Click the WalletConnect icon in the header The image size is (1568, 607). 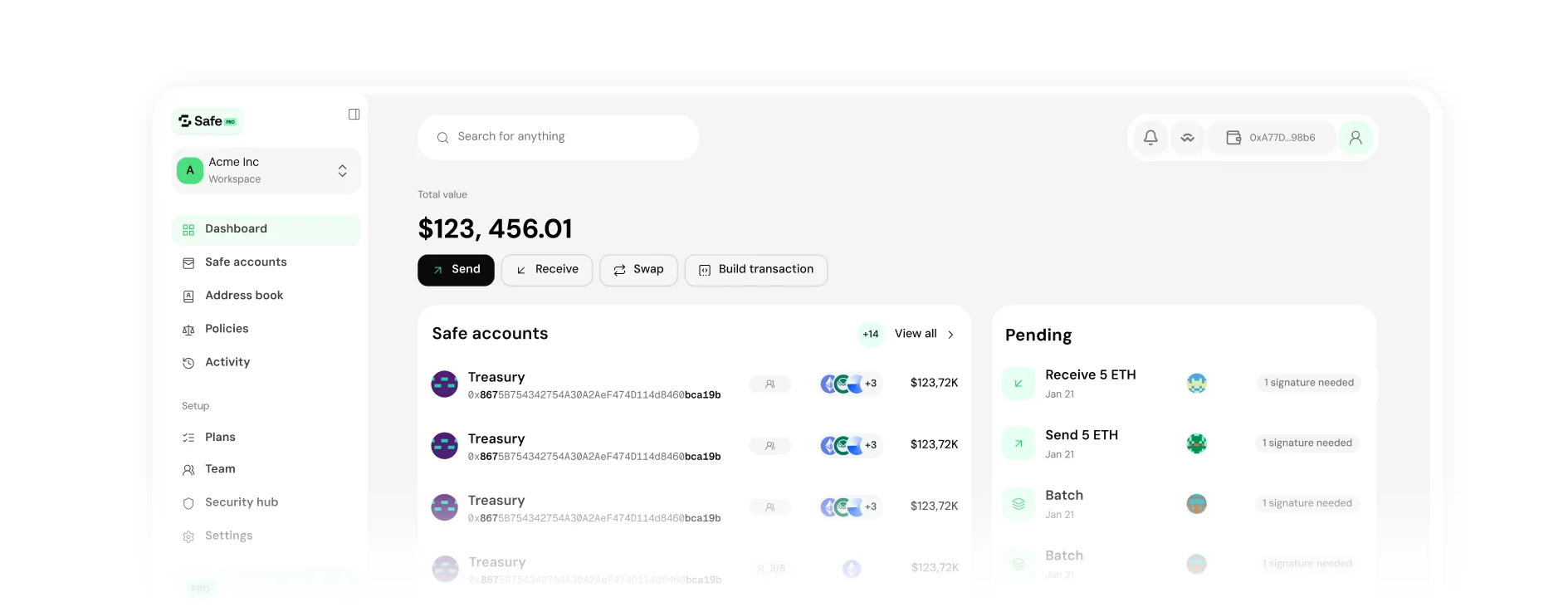1188,138
